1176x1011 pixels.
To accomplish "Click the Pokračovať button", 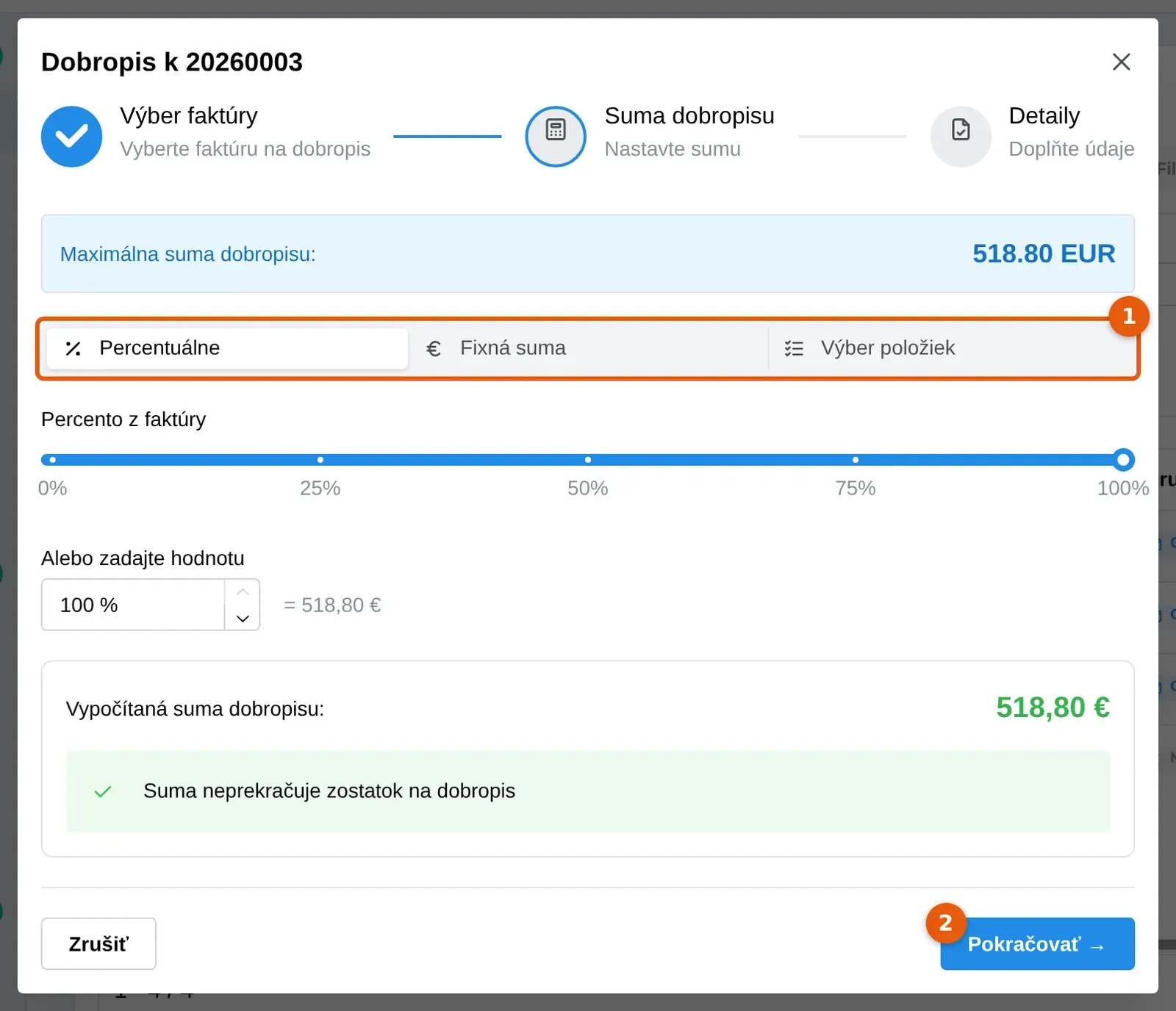I will (x=1037, y=943).
